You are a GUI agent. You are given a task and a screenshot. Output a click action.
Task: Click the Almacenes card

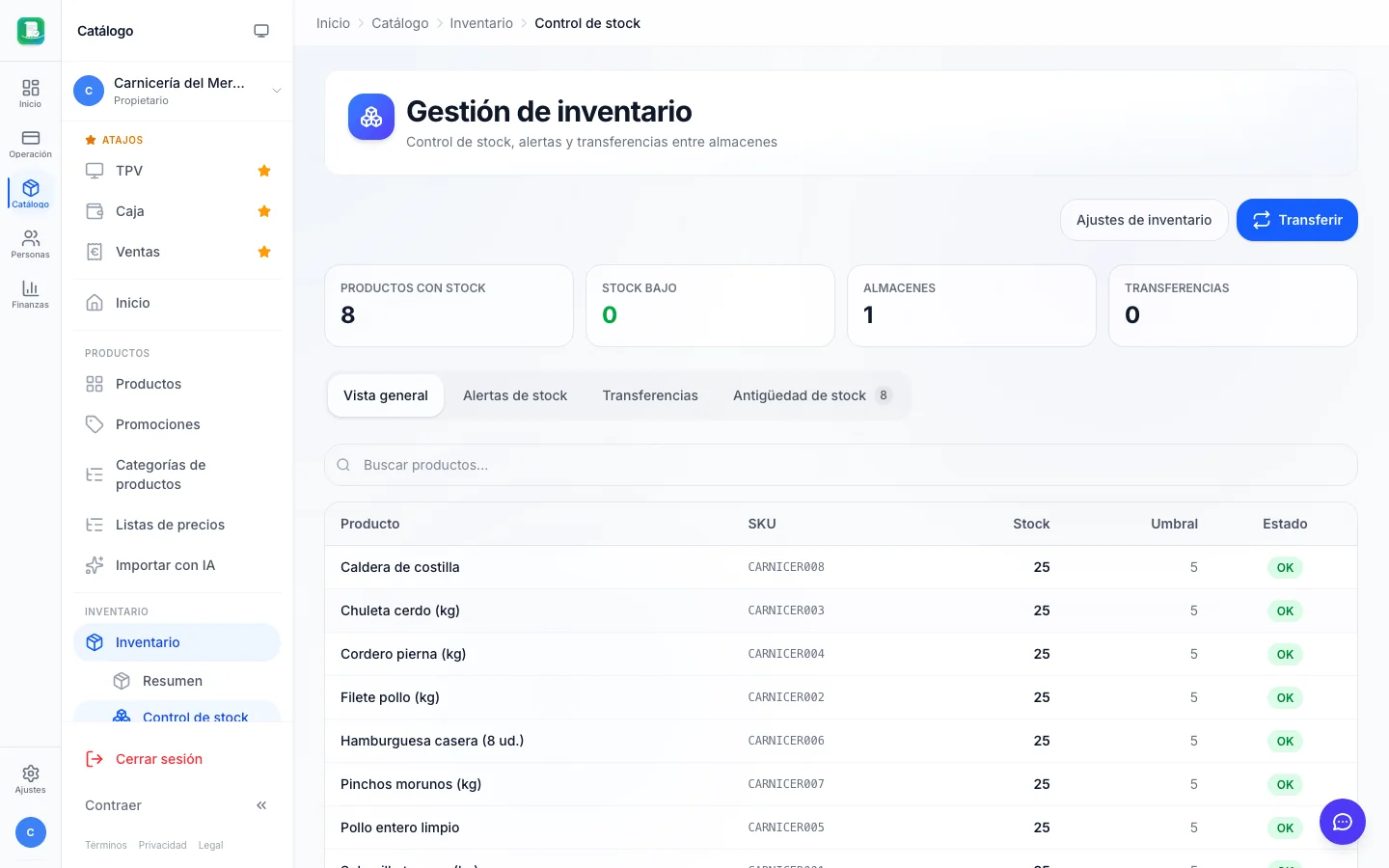coord(971,306)
